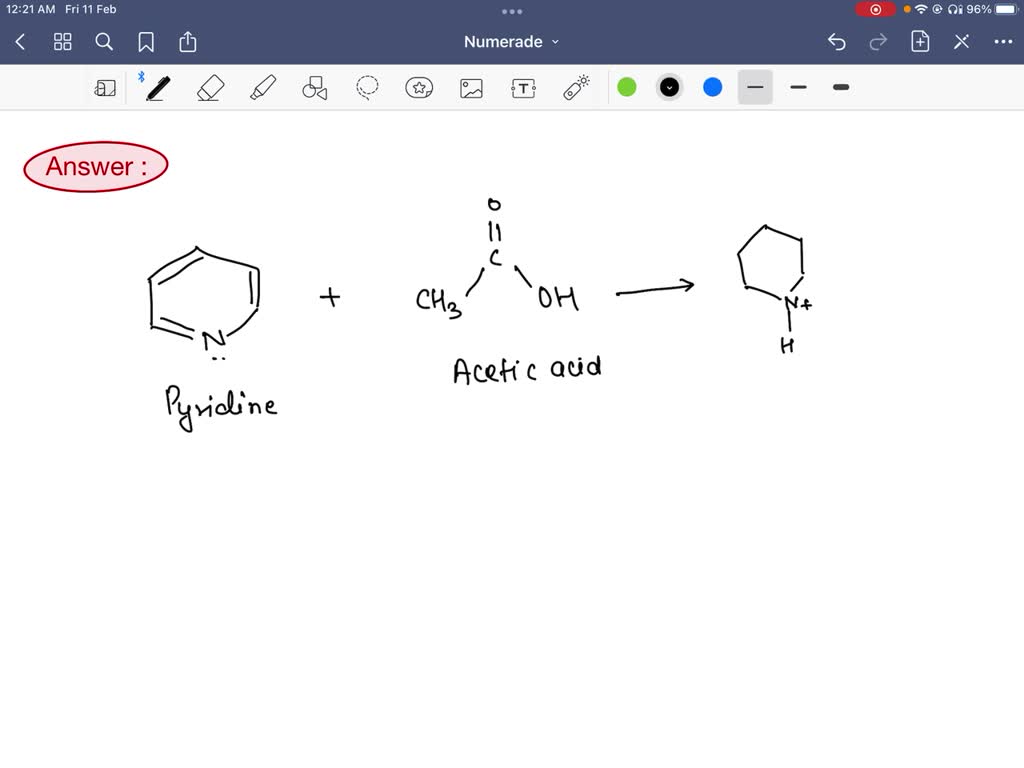Open the more options ellipsis menu
1024x768 pixels.
[x=1005, y=42]
